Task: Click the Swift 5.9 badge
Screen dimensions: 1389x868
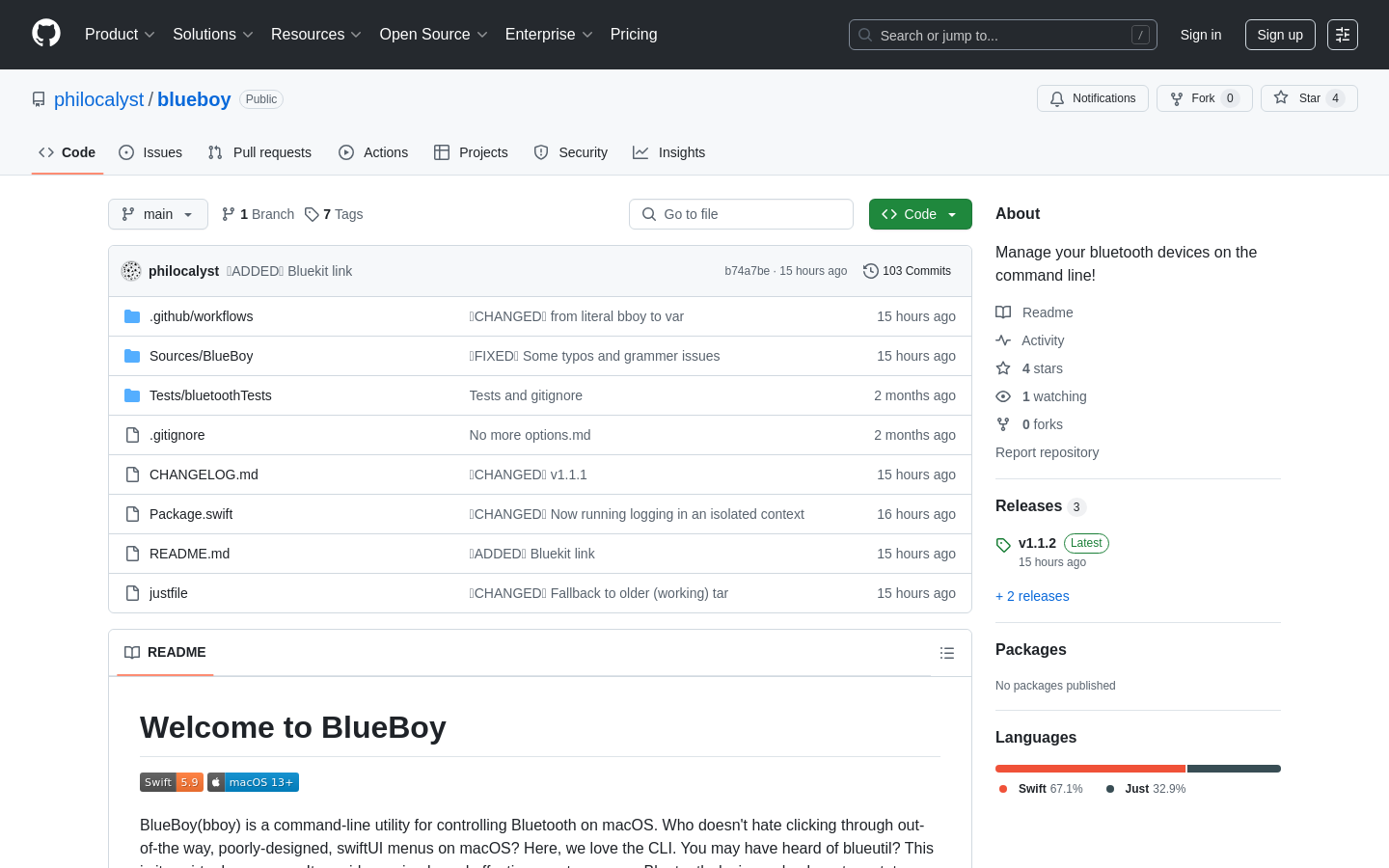Action: point(172,782)
